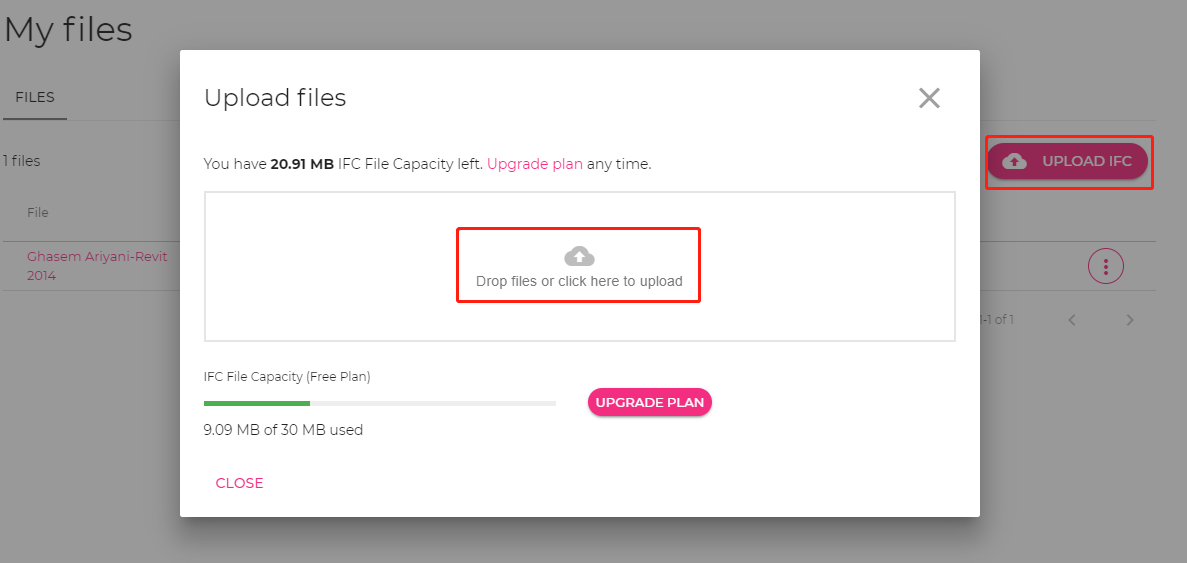1187x563 pixels.
Task: Close the Upload files dialog with X icon
Action: click(x=929, y=98)
